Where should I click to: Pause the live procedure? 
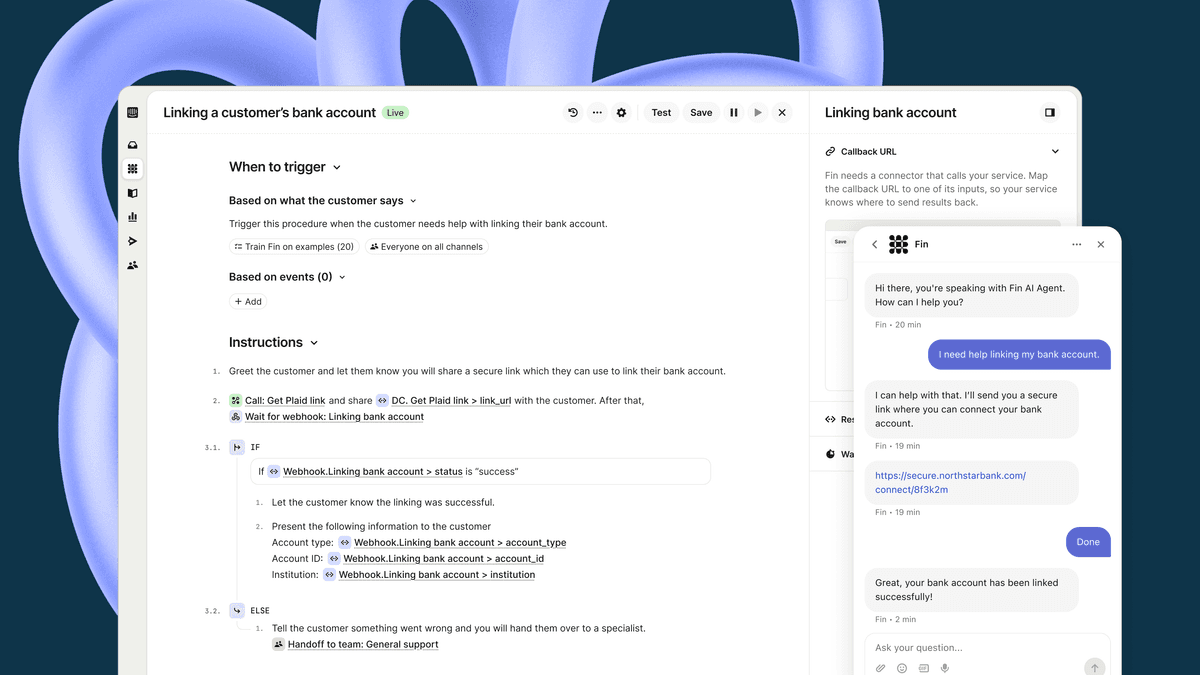(x=734, y=113)
